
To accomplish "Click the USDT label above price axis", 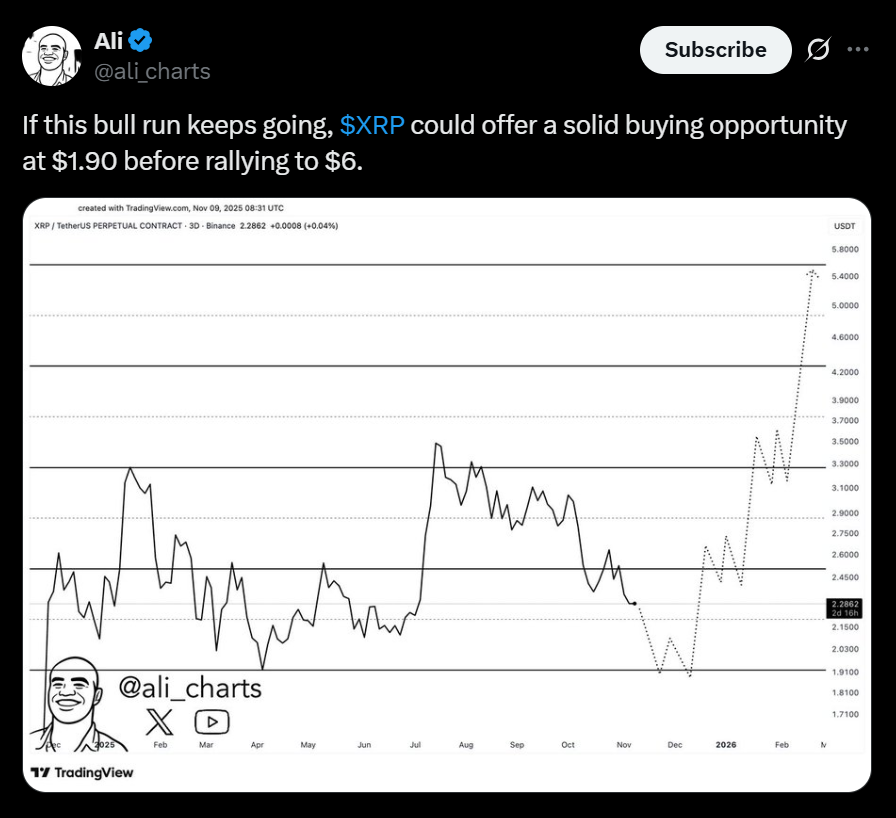I will [x=843, y=226].
